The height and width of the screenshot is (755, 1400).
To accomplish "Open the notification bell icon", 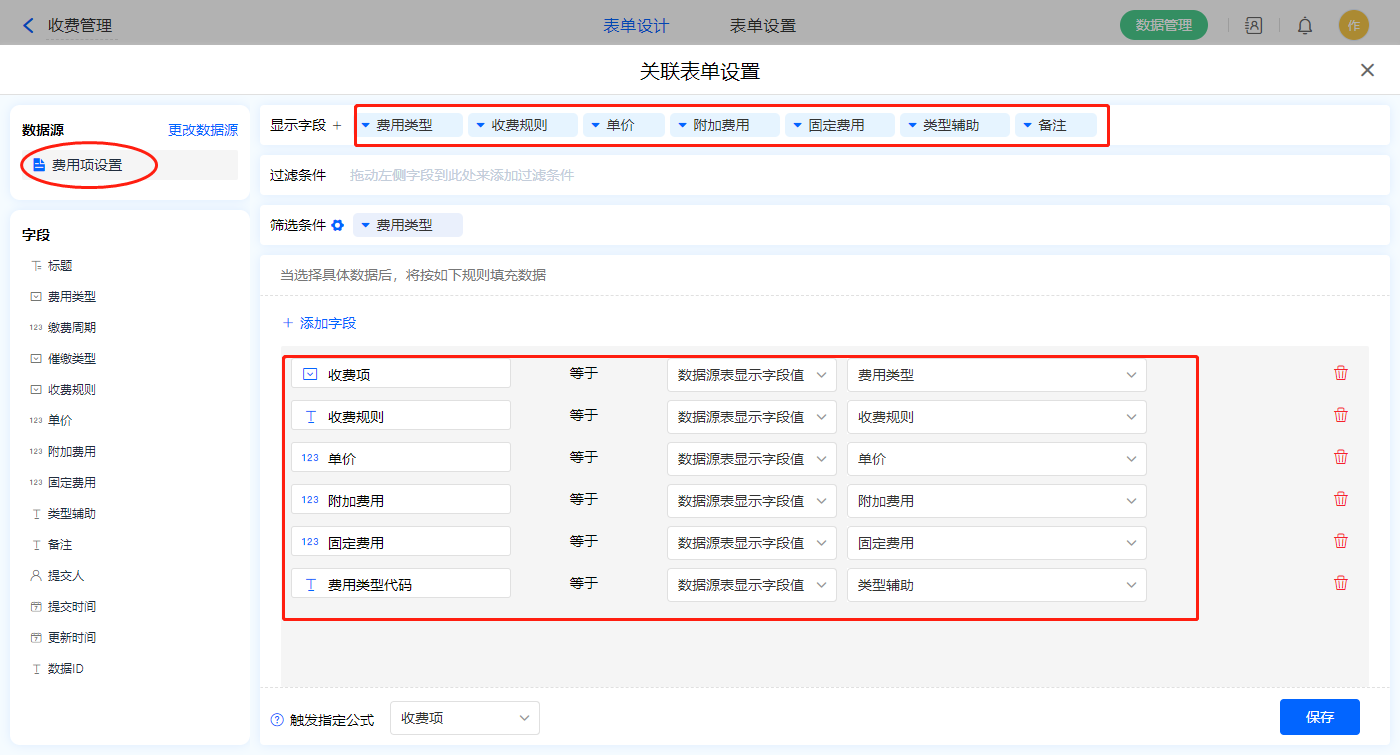I will (x=1305, y=26).
